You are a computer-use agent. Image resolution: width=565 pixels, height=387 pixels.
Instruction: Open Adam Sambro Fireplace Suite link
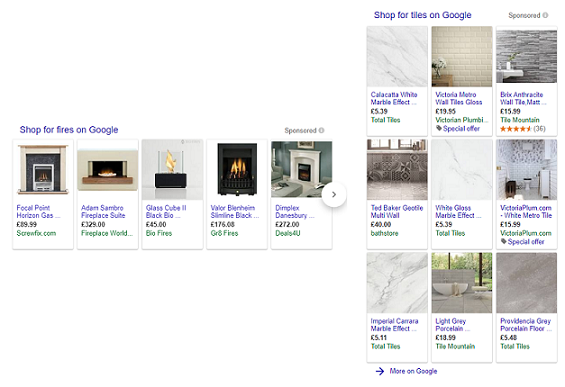click(103, 212)
